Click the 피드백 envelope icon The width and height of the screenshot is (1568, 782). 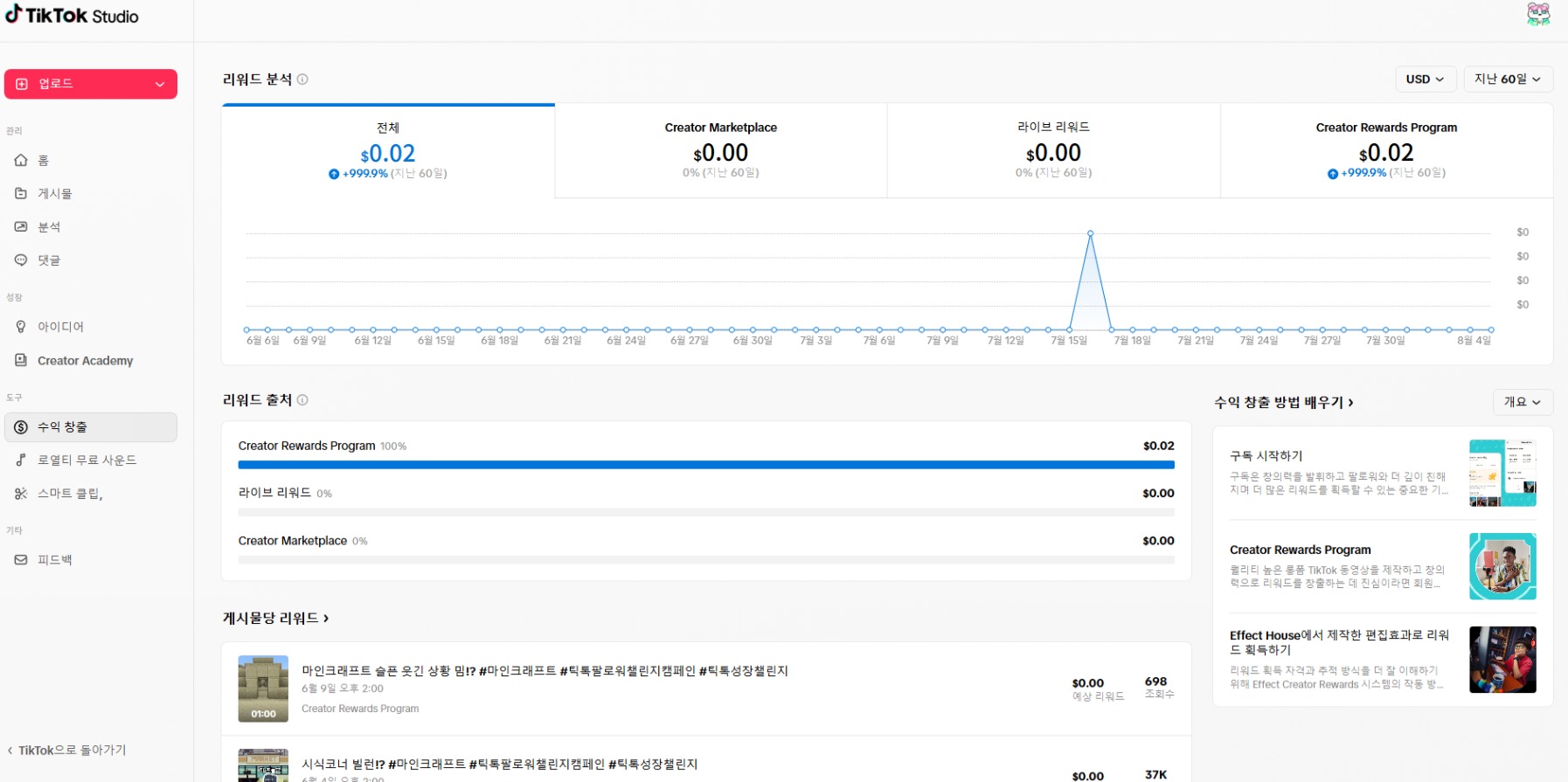point(21,560)
